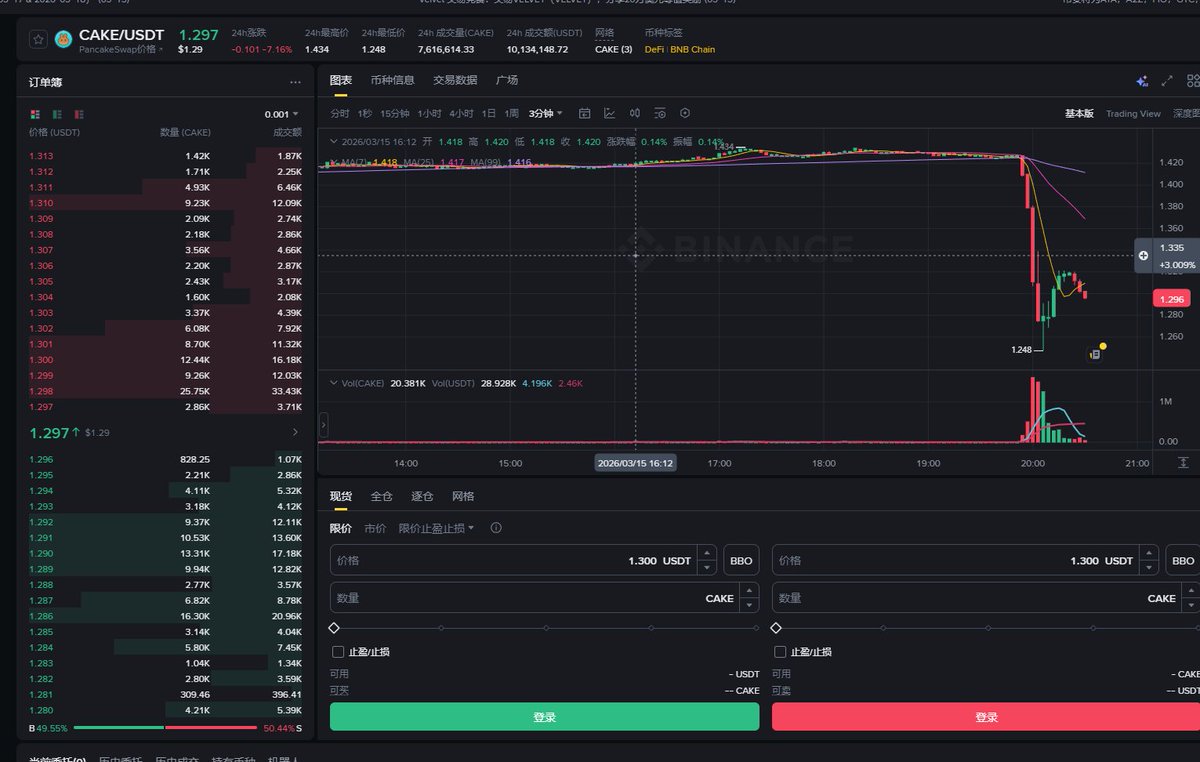Click the plus crosshair marker at price 1.335
The image size is (1200, 762).
tap(1143, 256)
